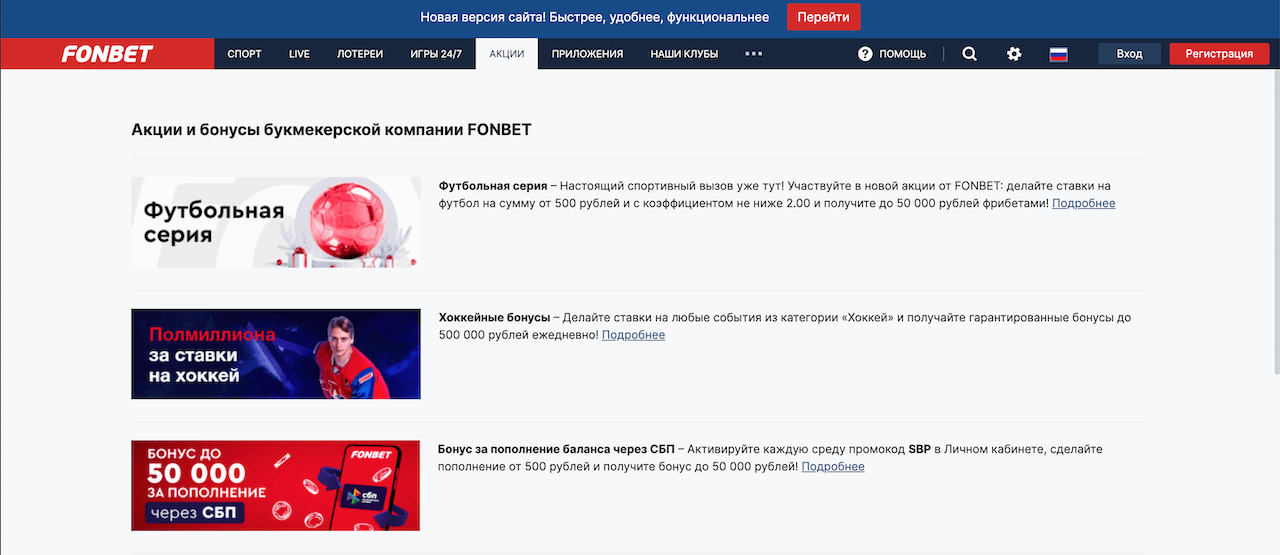Open the Наши клубы page
This screenshot has width=1280, height=555.
click(x=684, y=54)
